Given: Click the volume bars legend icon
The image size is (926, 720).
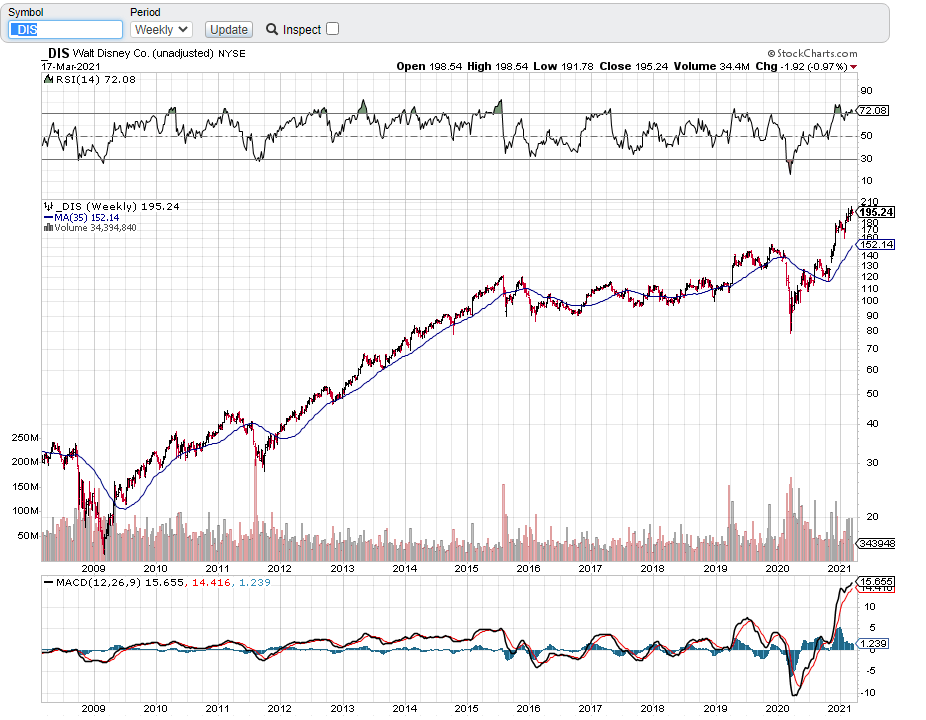Looking at the screenshot, I should tap(48, 227).
